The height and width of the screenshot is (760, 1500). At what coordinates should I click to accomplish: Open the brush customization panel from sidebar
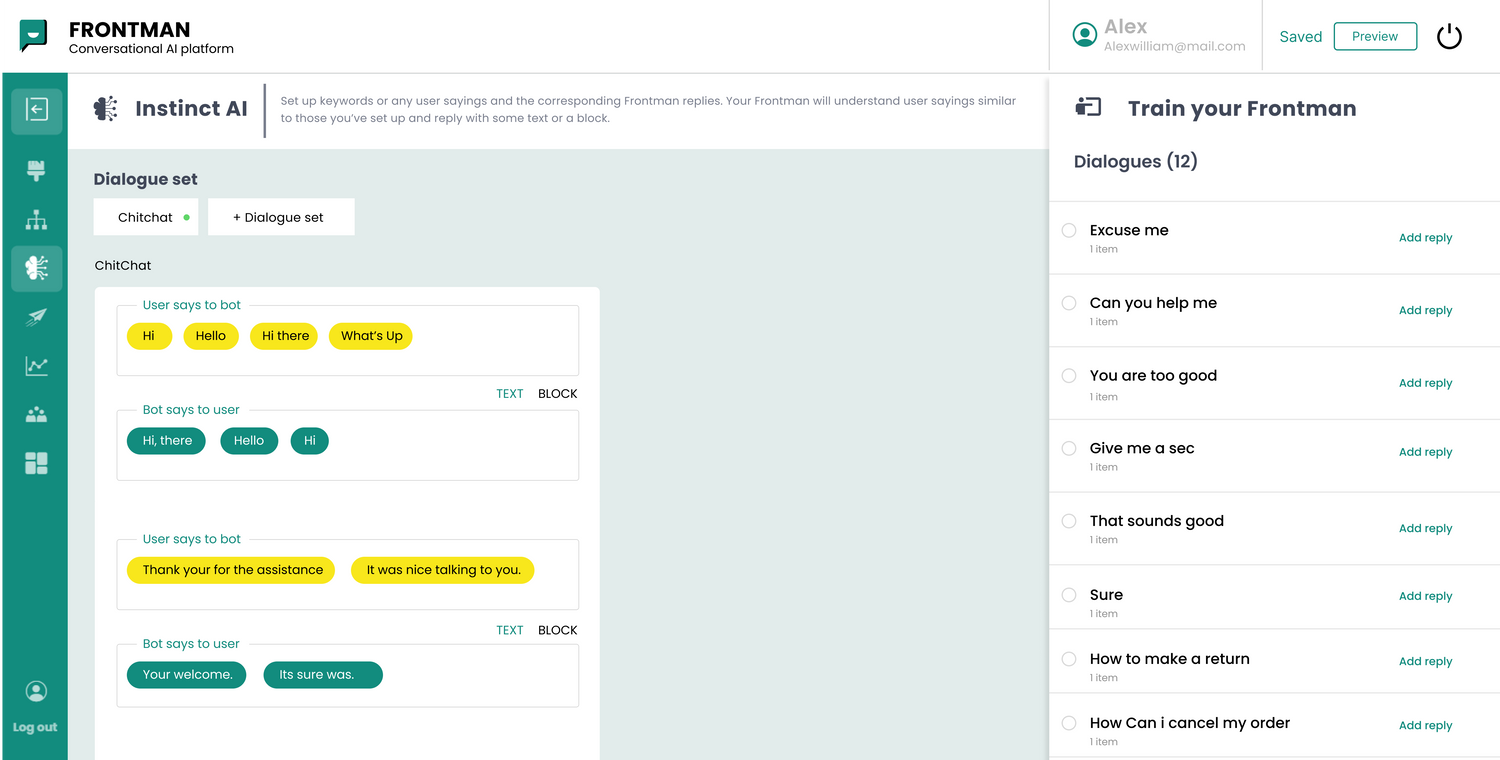pos(36,170)
